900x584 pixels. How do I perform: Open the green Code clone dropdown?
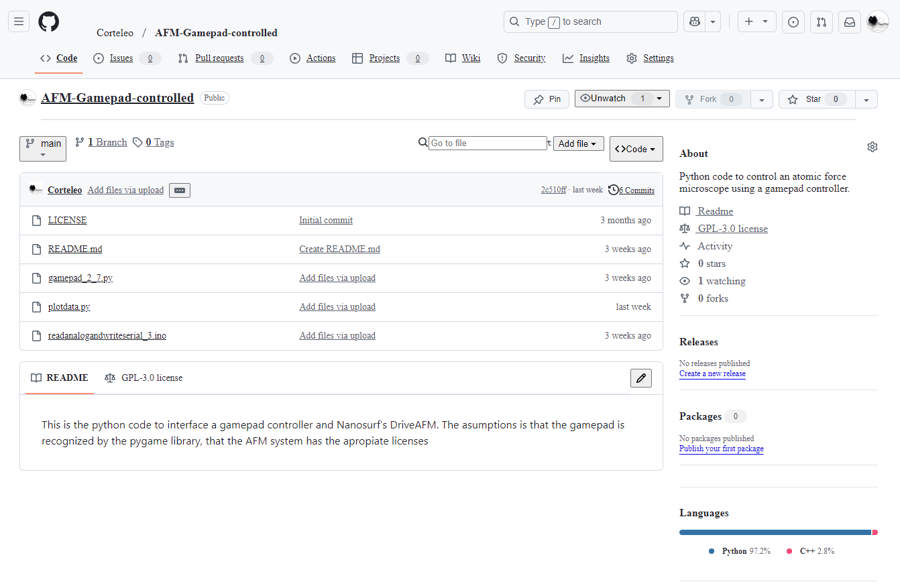[x=636, y=149]
